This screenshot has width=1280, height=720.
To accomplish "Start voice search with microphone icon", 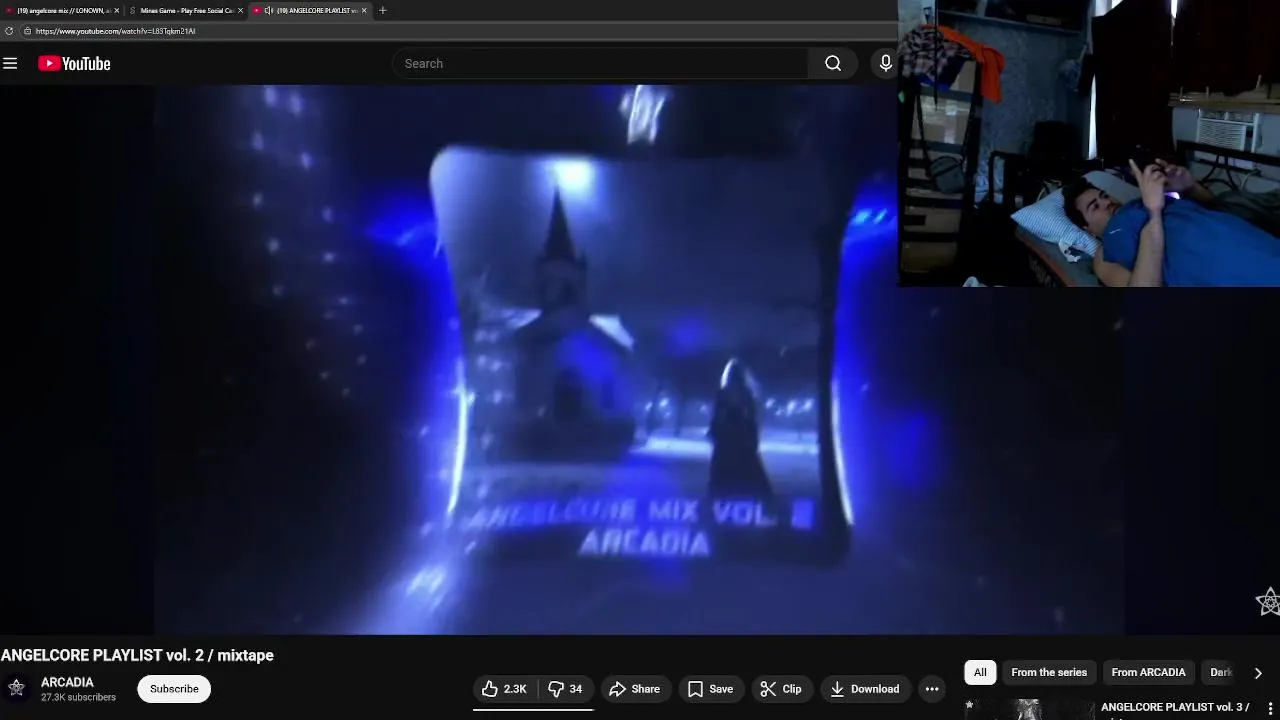I will 885,63.
